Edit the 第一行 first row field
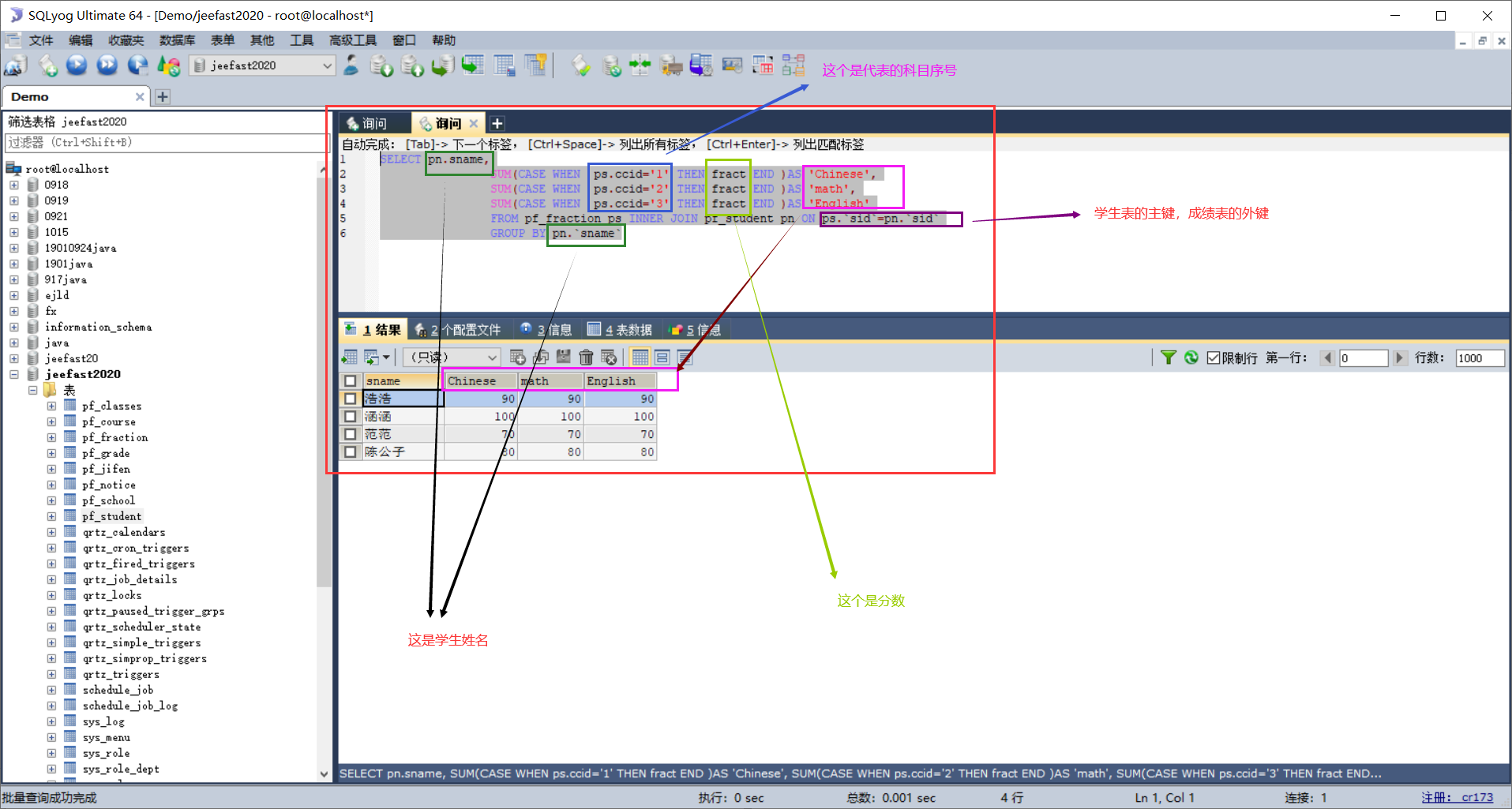Screen dimensions: 1512x809 pyautogui.click(x=1364, y=358)
